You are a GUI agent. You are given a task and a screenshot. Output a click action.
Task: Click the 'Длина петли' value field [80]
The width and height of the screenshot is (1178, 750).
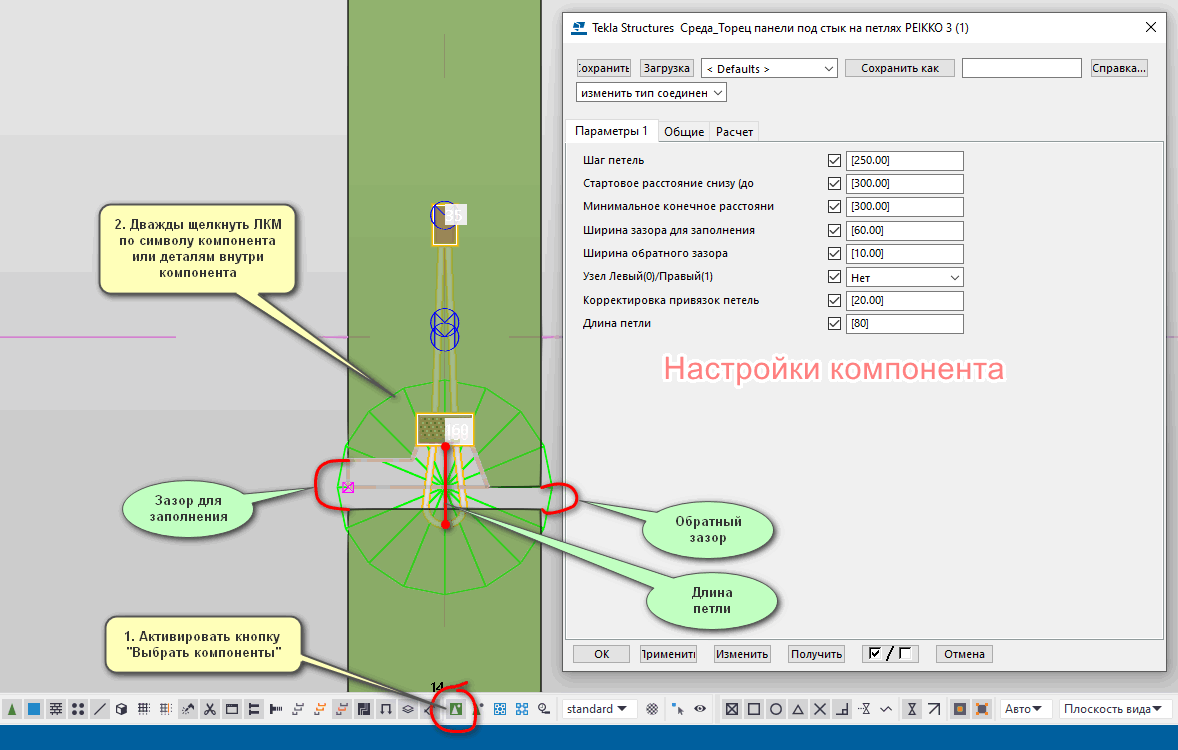point(905,324)
